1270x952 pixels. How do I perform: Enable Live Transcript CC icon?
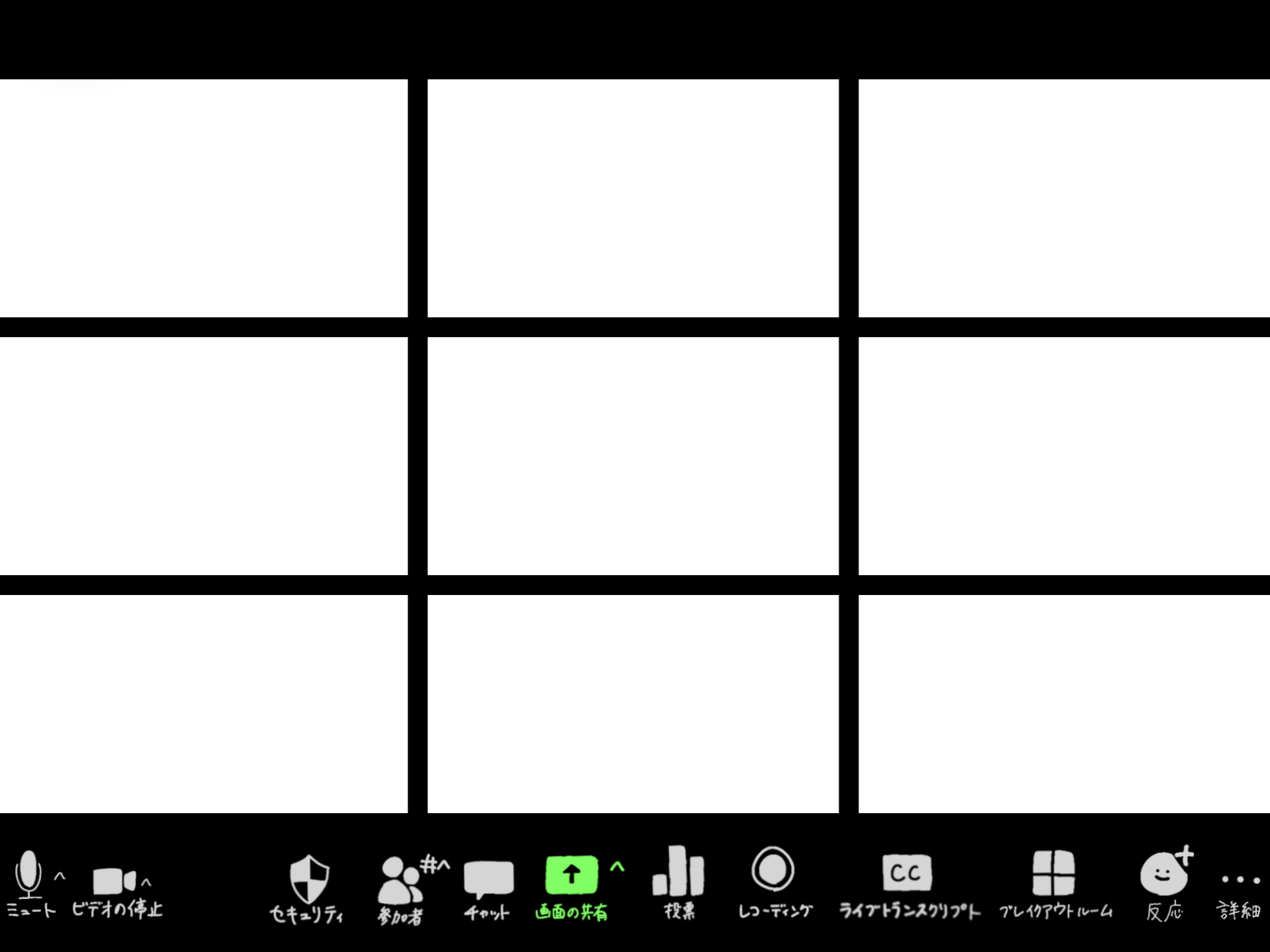(x=906, y=873)
